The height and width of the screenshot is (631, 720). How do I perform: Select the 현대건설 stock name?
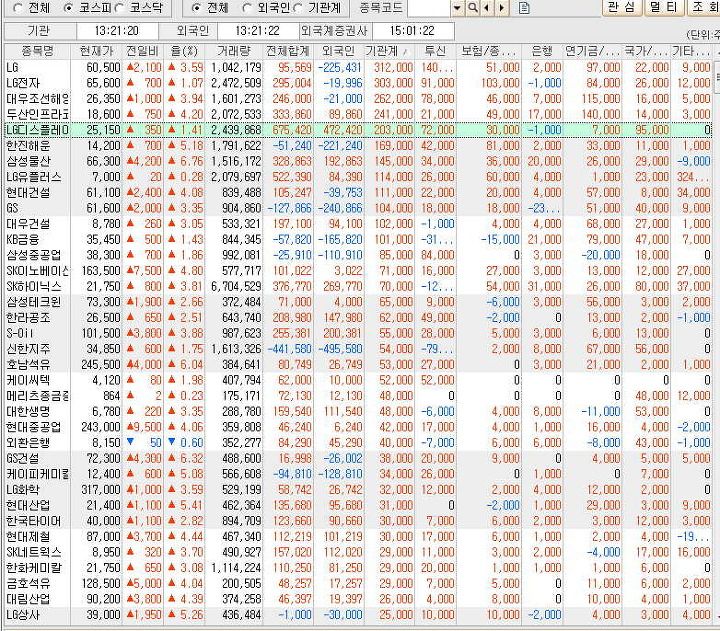28,193
